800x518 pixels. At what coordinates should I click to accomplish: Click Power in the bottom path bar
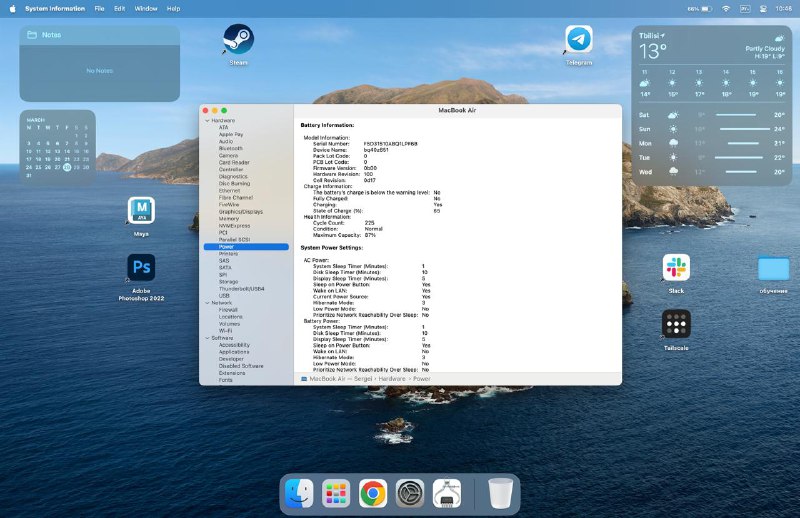click(421, 379)
